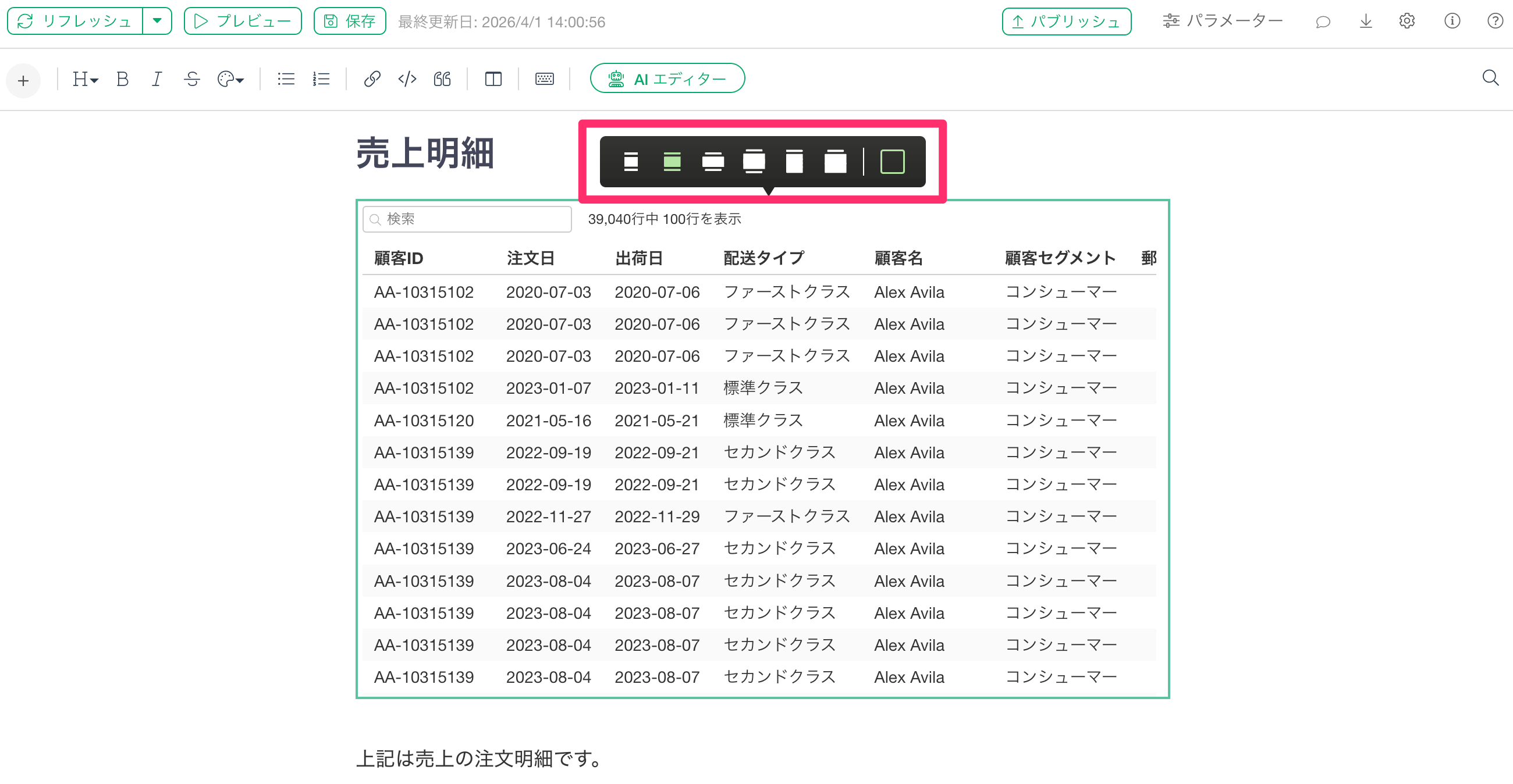This screenshot has width=1513, height=784.
Task: Click the green highlighted width layout icon
Action: tap(672, 161)
